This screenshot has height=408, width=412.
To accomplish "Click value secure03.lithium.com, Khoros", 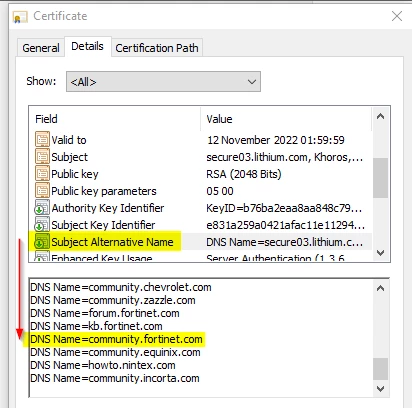I will 284,157.
